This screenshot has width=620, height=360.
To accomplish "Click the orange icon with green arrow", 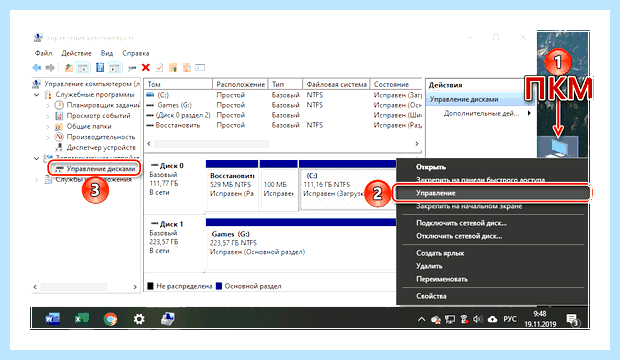I will click(173, 68).
